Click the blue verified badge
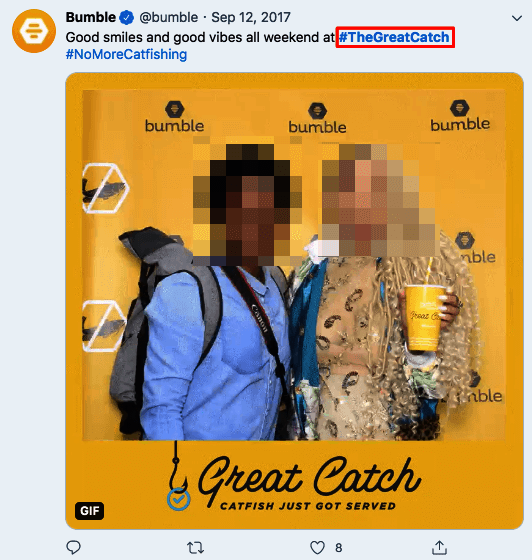 126,18
